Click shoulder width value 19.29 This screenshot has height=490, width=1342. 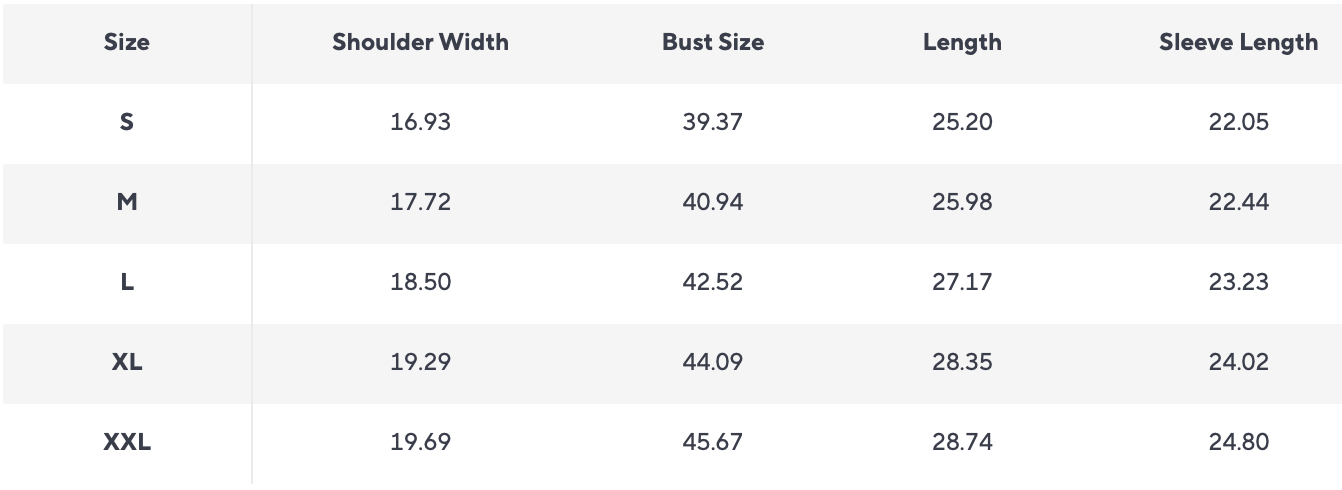420,362
